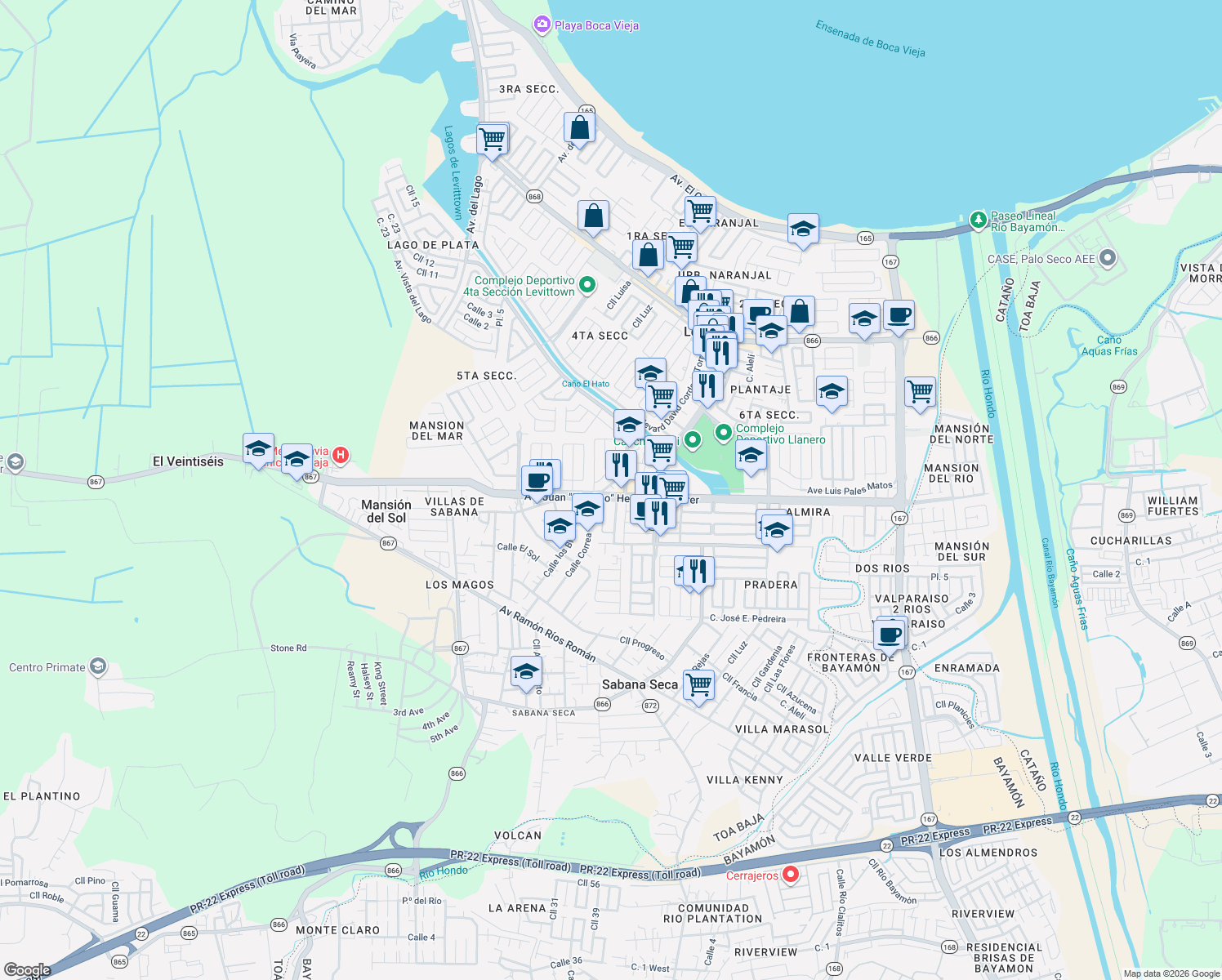
Task: Click school marker near coastal route 165
Action: point(803,230)
